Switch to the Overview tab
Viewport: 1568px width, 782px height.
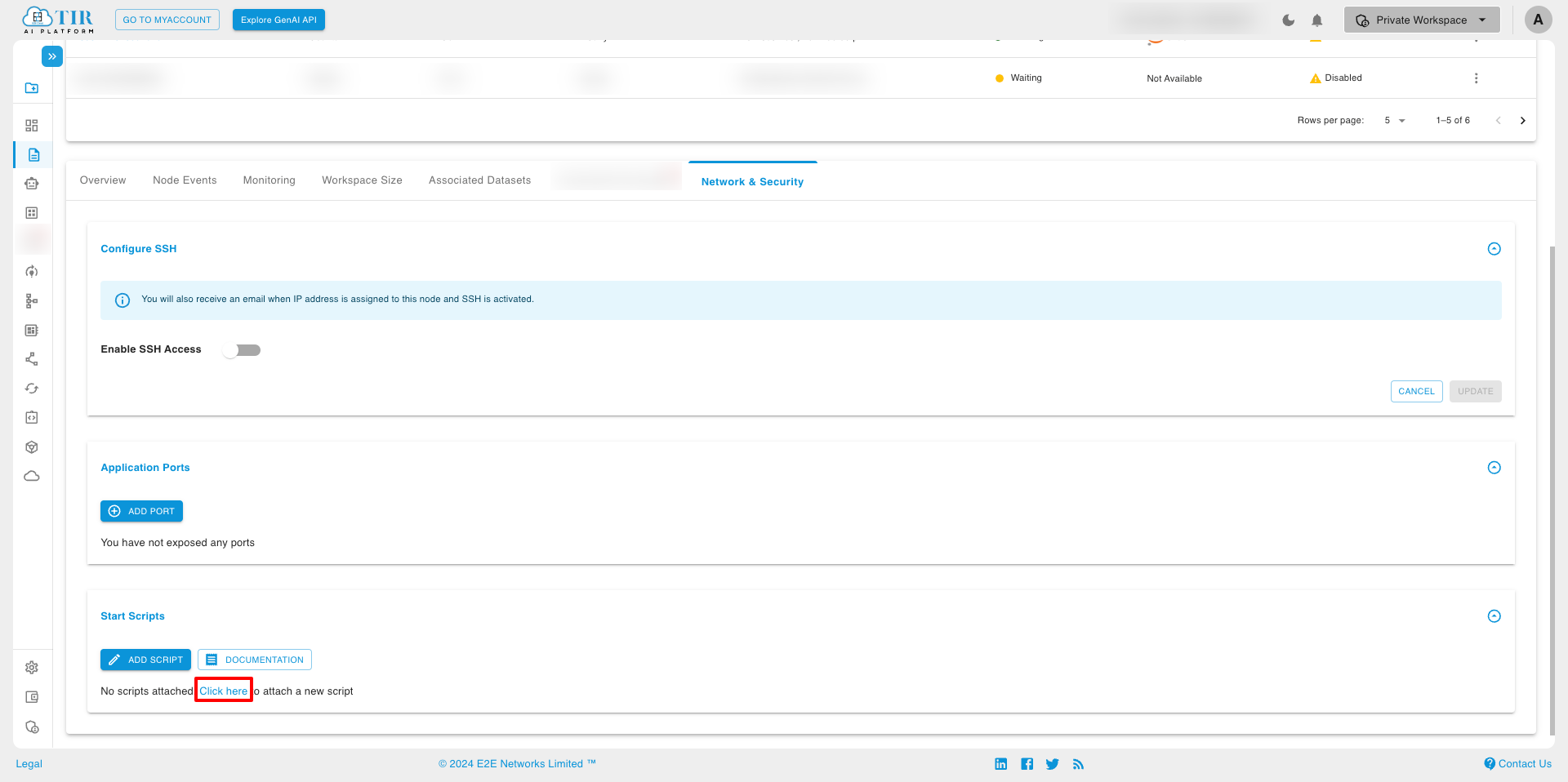coord(103,180)
